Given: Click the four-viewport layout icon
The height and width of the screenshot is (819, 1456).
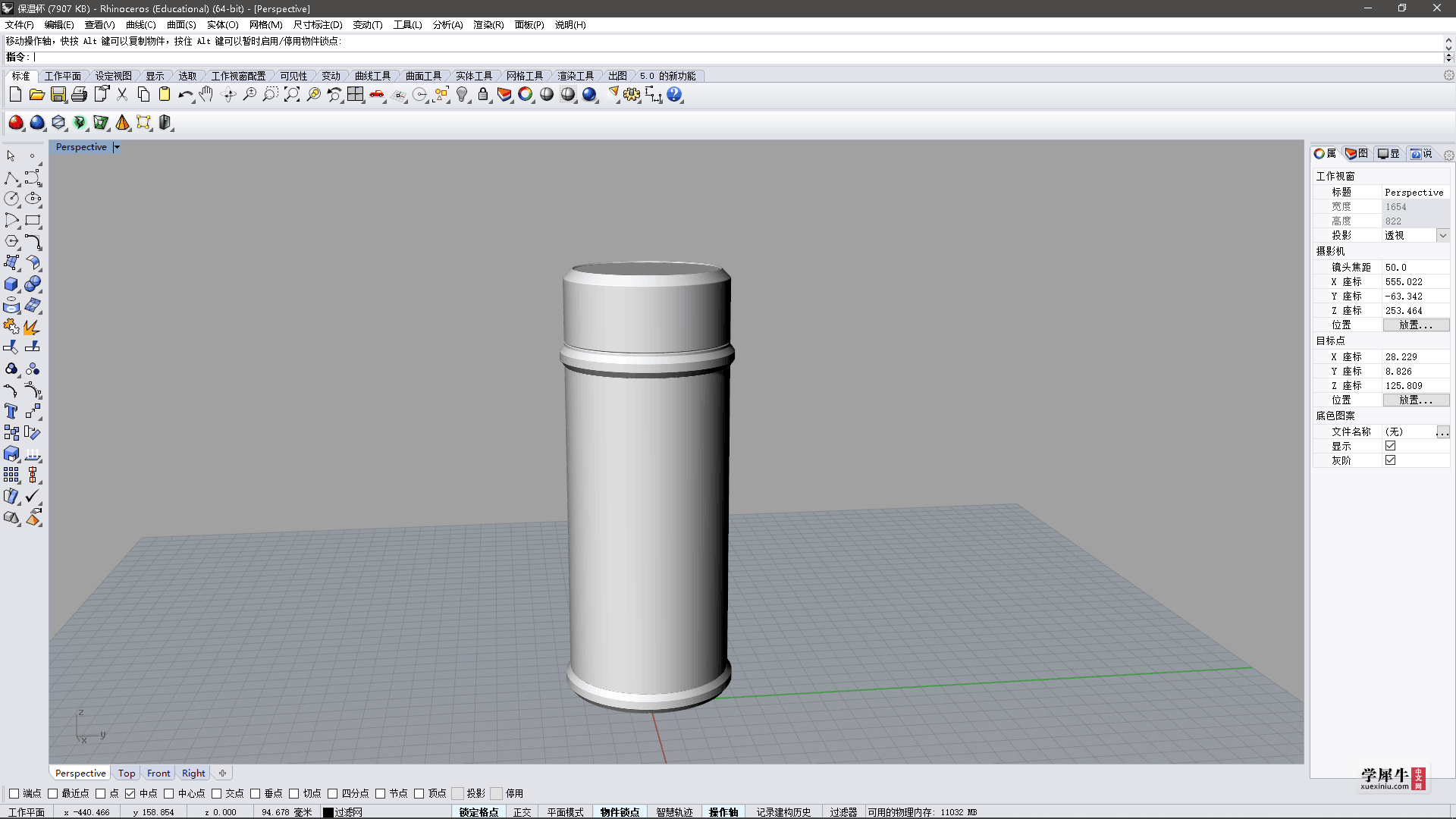Looking at the screenshot, I should tap(356, 95).
